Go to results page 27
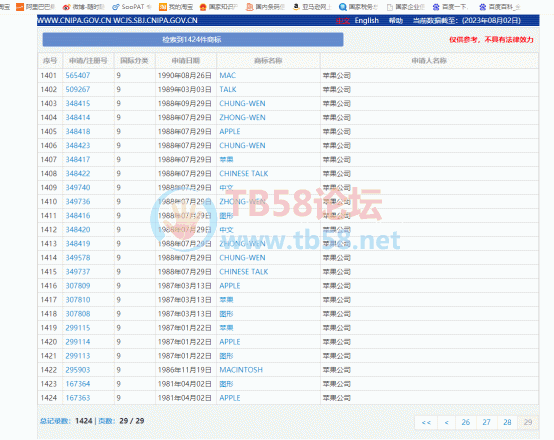554x440 pixels. coord(487,422)
